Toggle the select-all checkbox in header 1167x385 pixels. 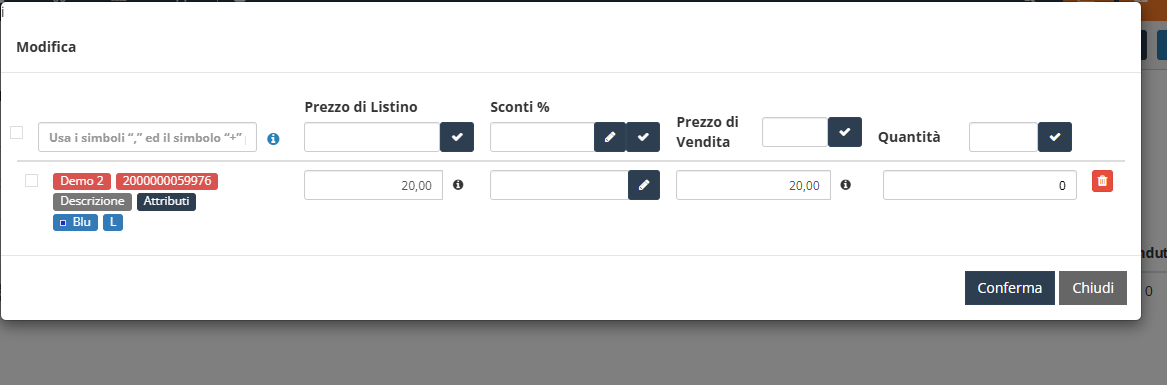[16, 133]
